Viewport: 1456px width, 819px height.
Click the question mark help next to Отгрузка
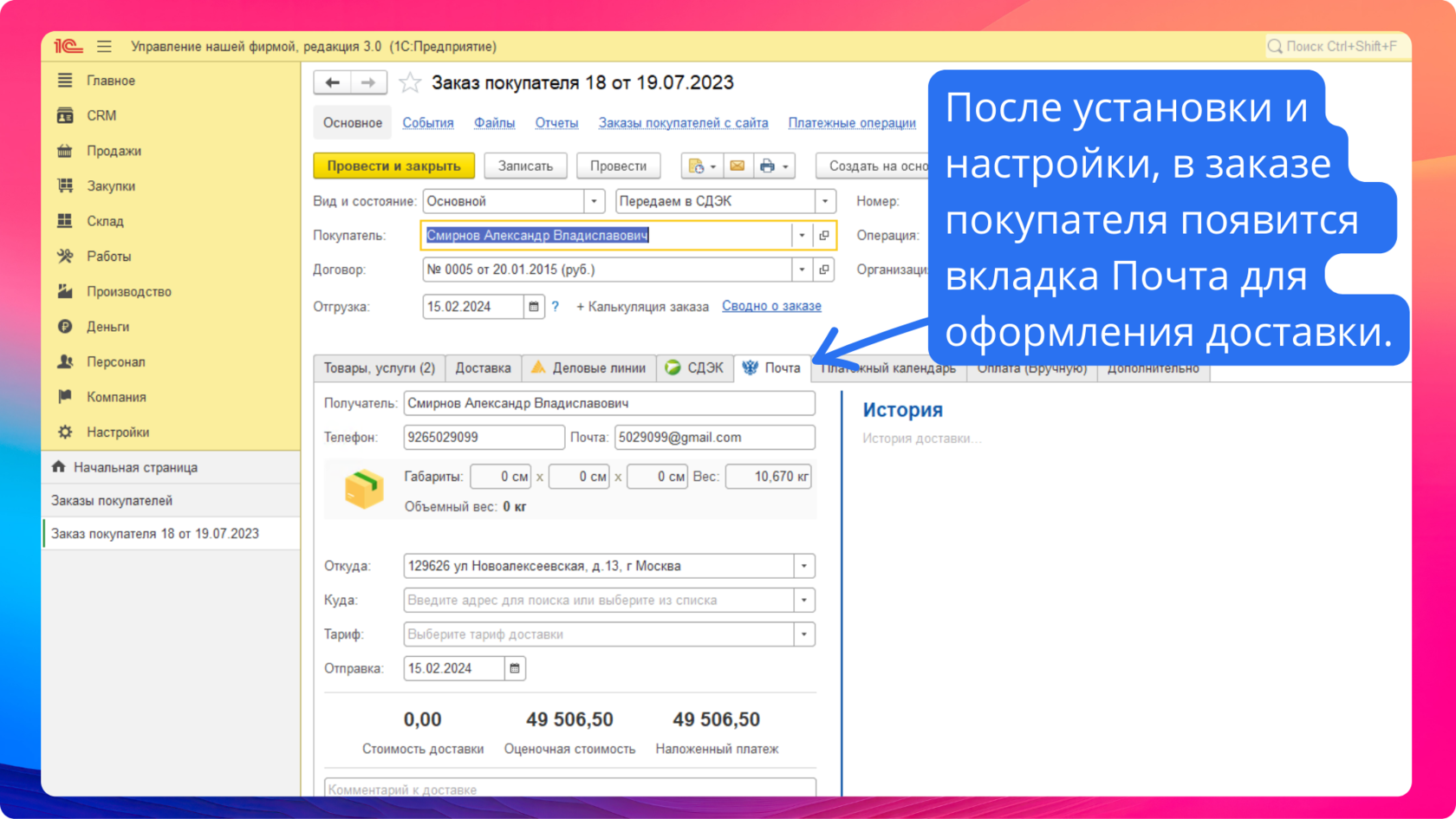556,307
